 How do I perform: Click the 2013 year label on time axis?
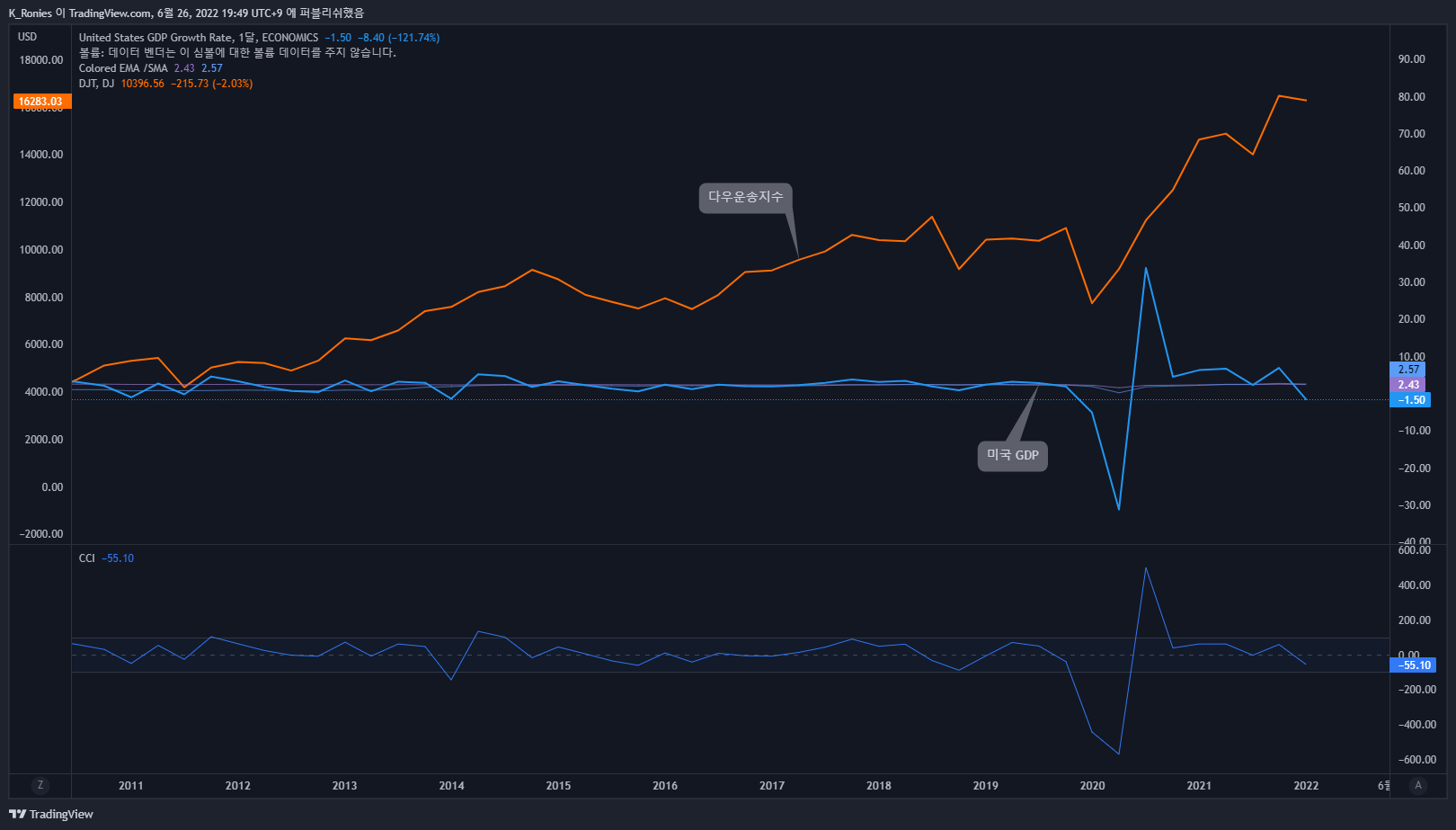coord(345,786)
